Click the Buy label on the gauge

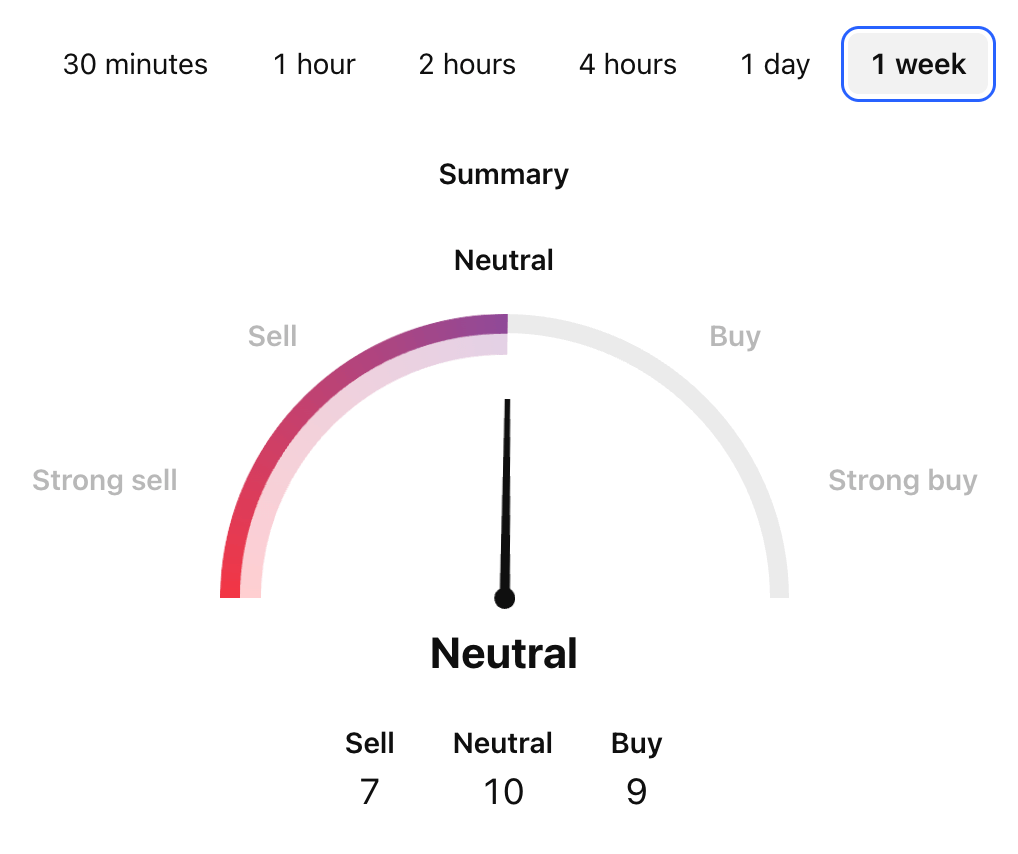pyautogui.click(x=734, y=336)
